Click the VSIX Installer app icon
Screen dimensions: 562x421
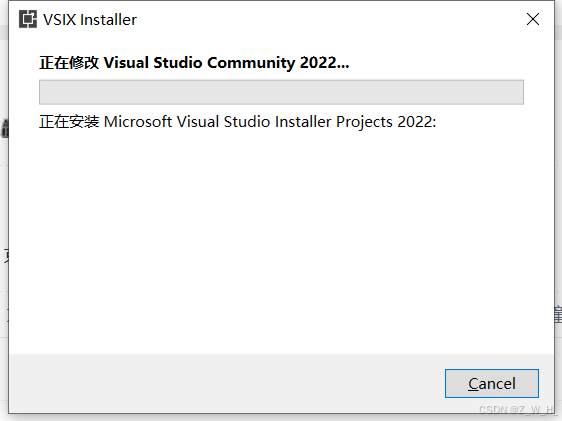28,19
